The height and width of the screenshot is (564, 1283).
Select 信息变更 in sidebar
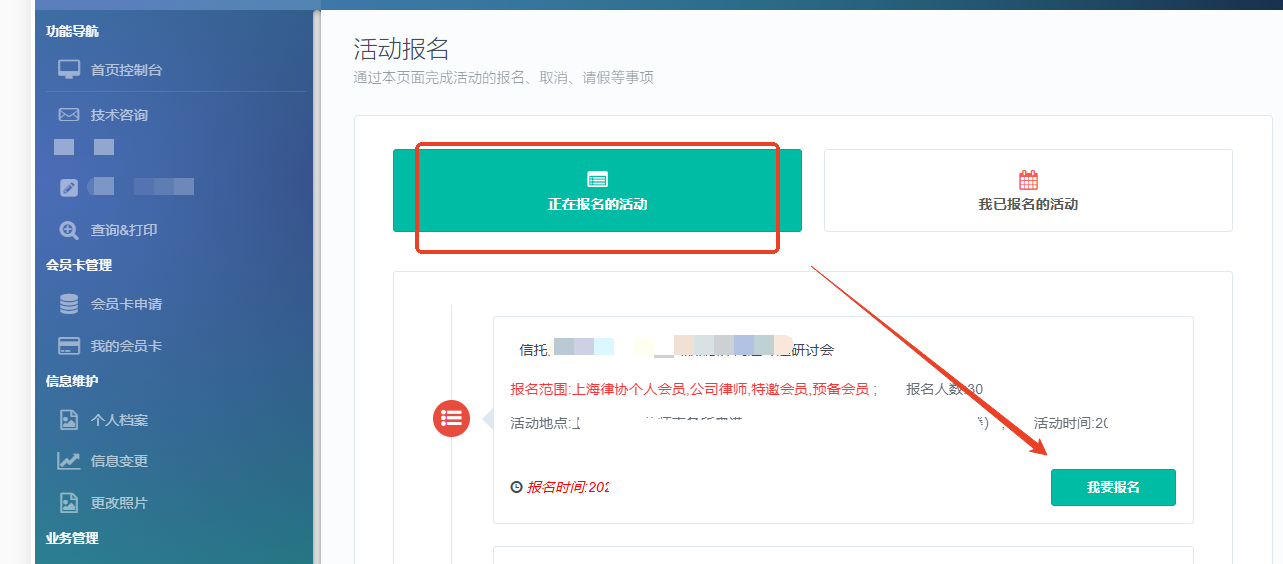pyautogui.click(x=119, y=461)
